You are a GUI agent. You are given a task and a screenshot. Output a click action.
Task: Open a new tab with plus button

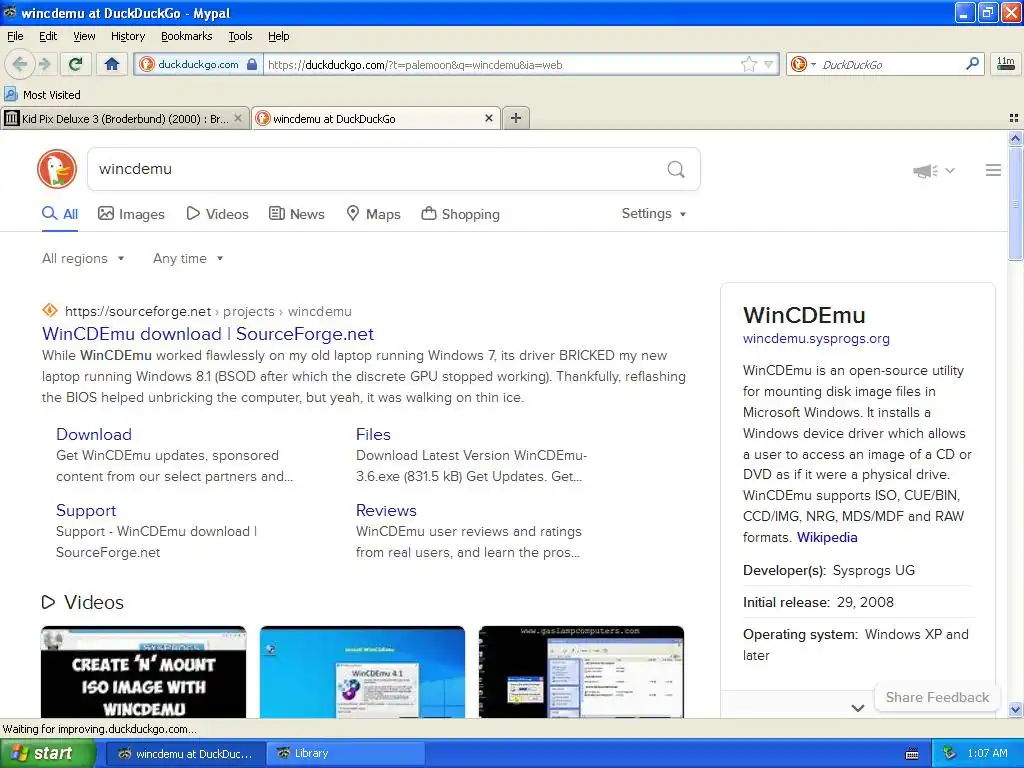tap(515, 118)
